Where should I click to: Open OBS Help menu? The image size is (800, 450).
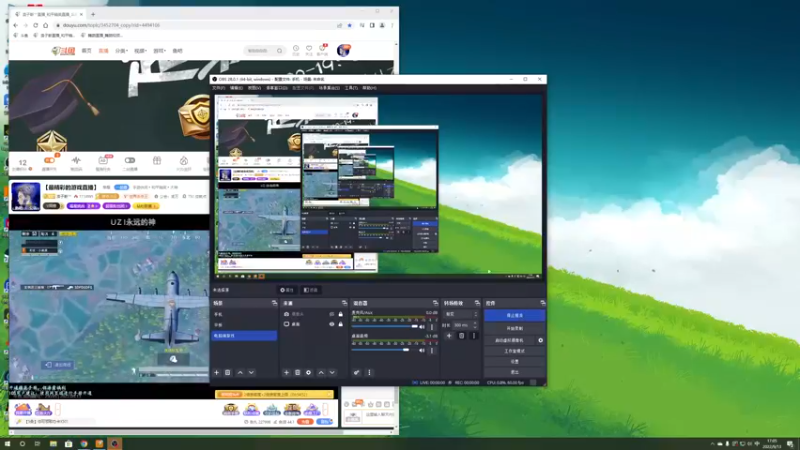[x=369, y=88]
